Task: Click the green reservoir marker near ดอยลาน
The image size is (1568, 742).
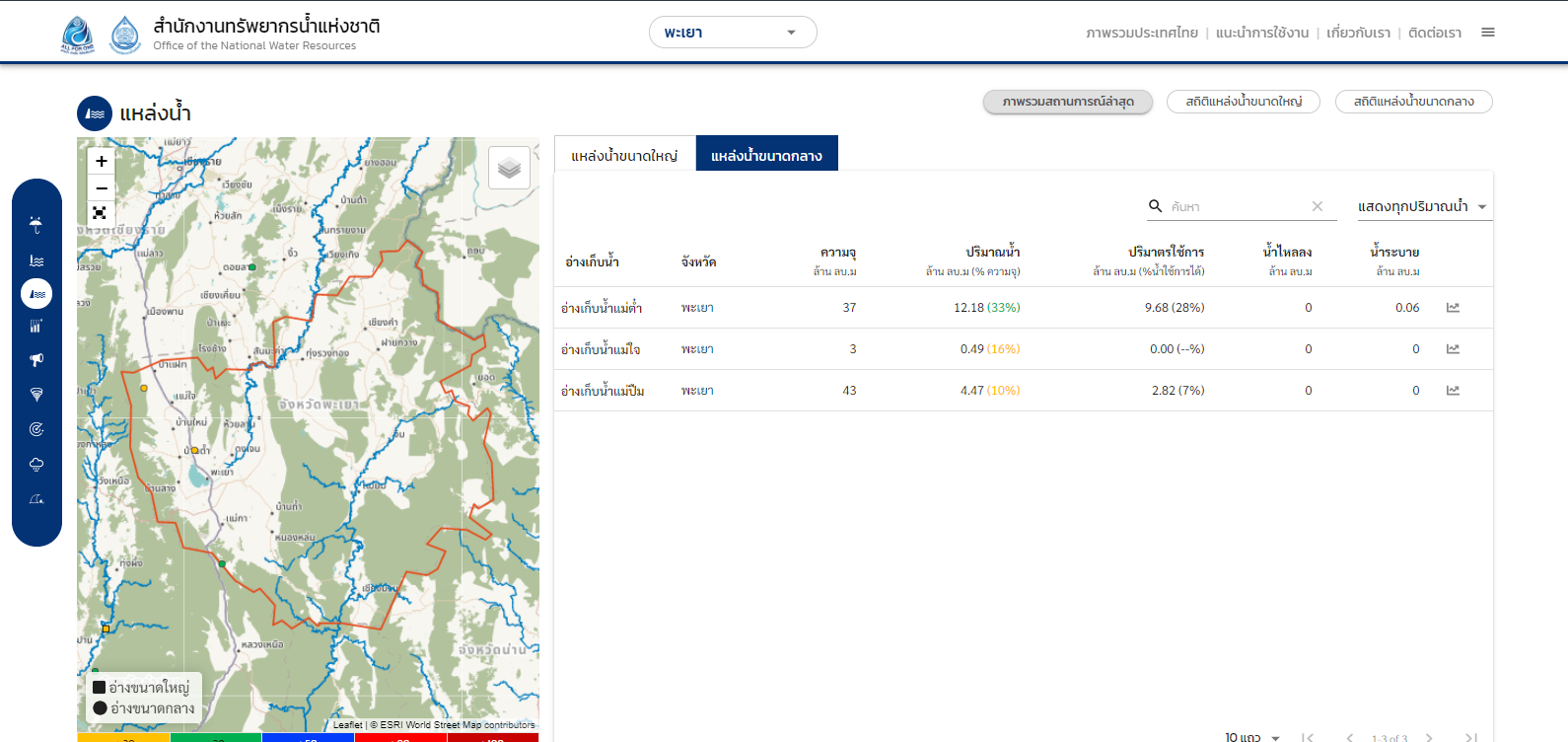Action: pos(252,267)
